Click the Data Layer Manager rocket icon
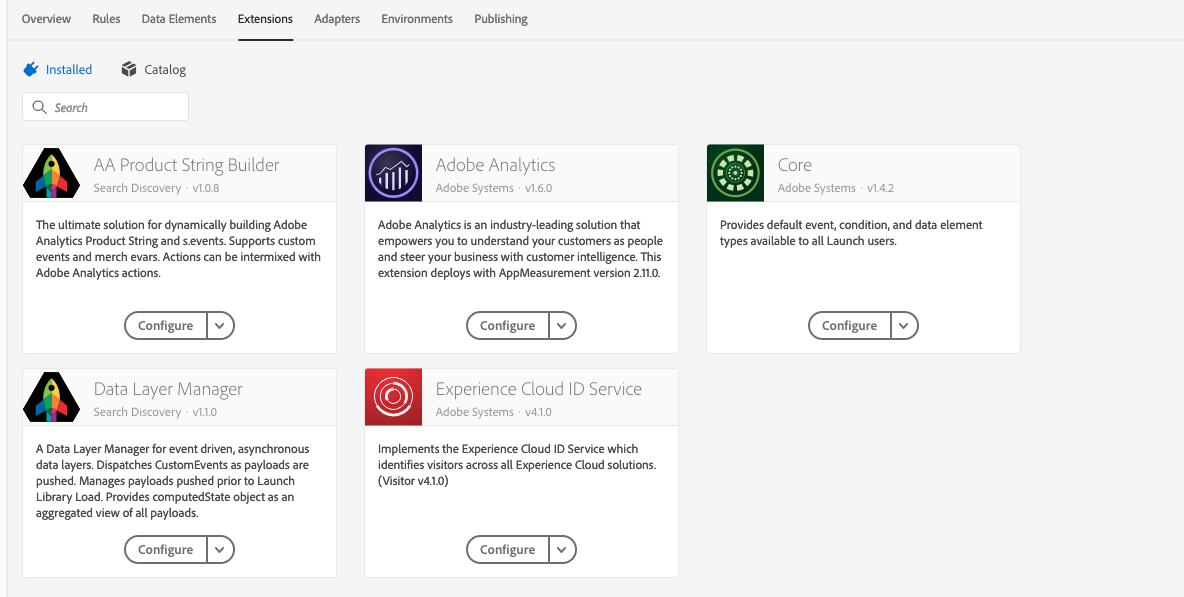1184x597 pixels. (51, 397)
